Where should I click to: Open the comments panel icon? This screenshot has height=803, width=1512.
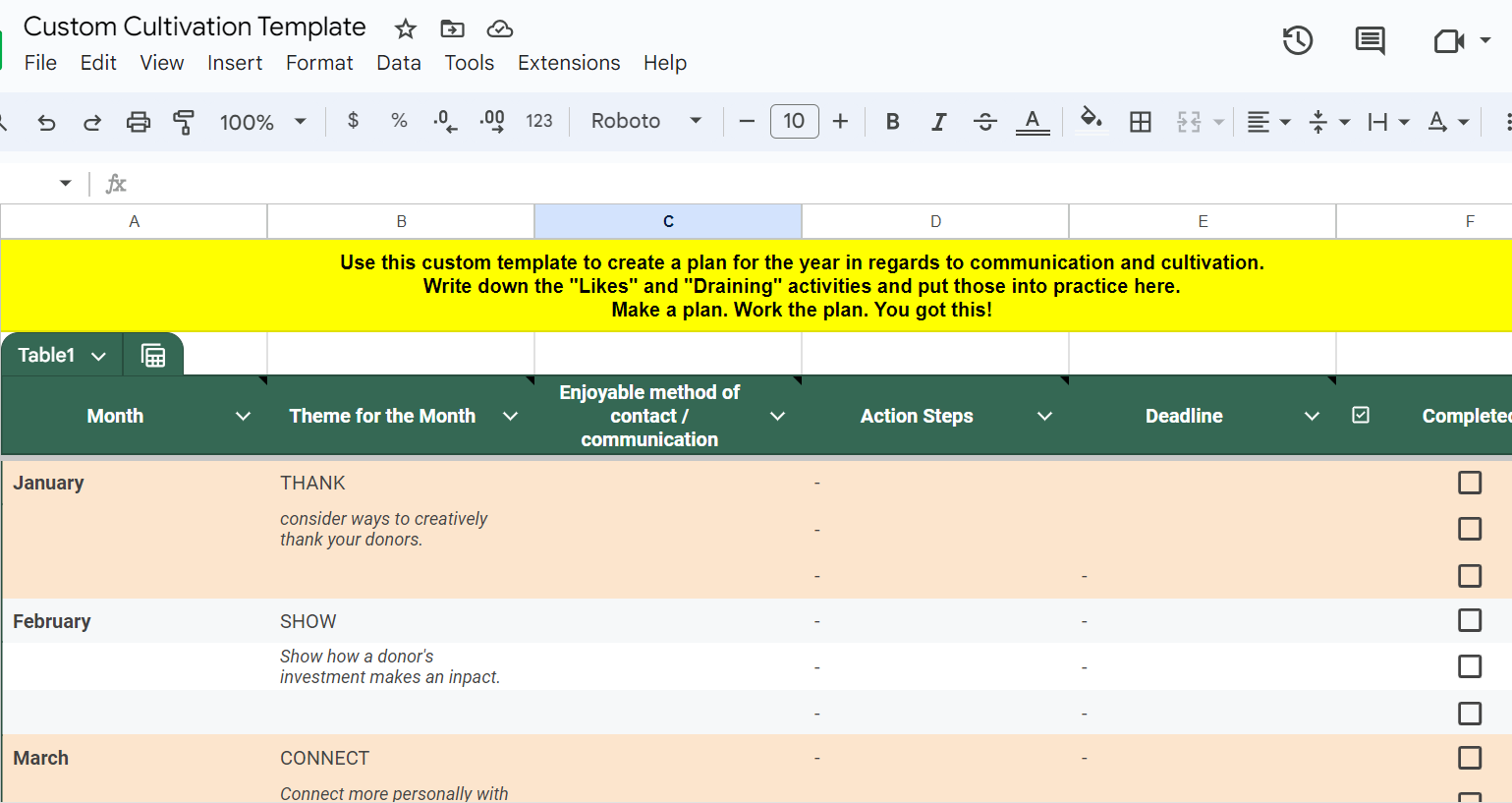[x=1370, y=40]
